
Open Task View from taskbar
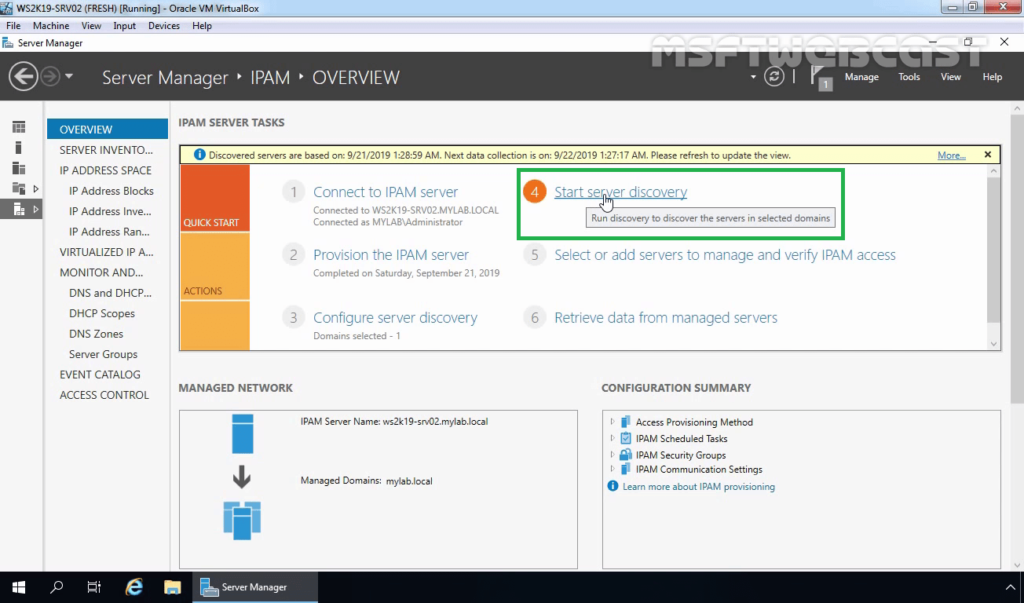tap(94, 587)
